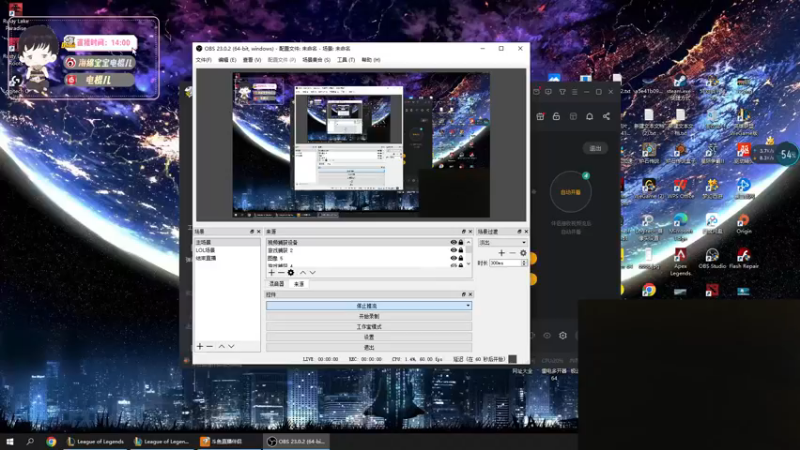Click the 停止推流 button
Screen dimensions: 800x450
(365, 306)
